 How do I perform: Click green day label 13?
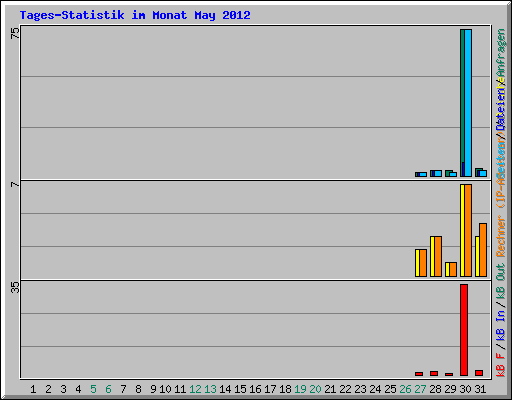tap(210, 389)
